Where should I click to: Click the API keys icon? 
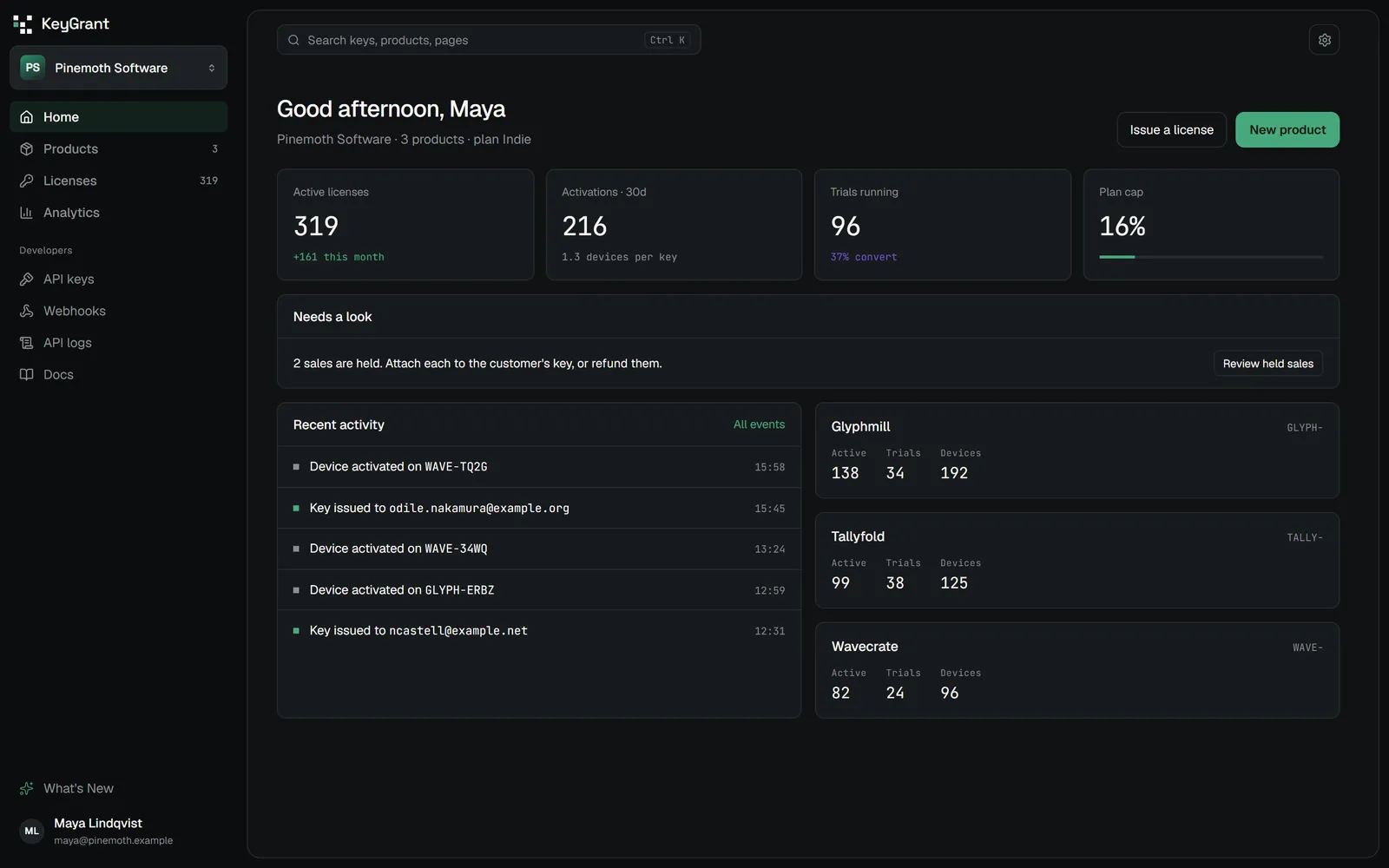(x=27, y=279)
